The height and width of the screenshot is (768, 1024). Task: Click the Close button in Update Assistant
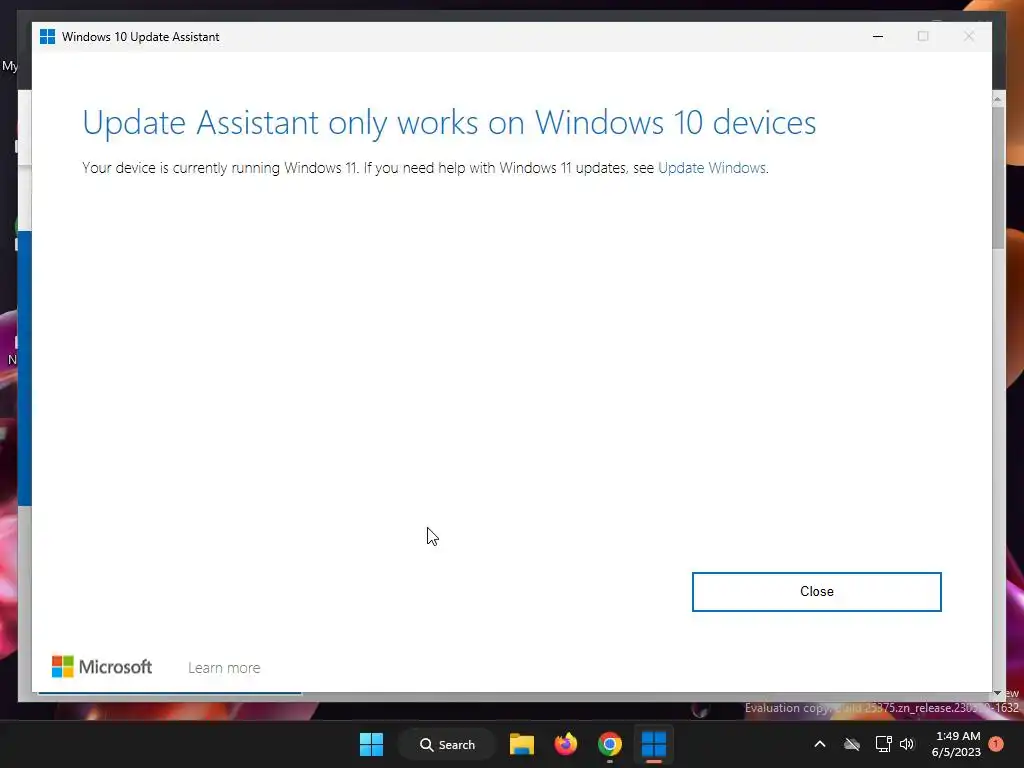816,592
